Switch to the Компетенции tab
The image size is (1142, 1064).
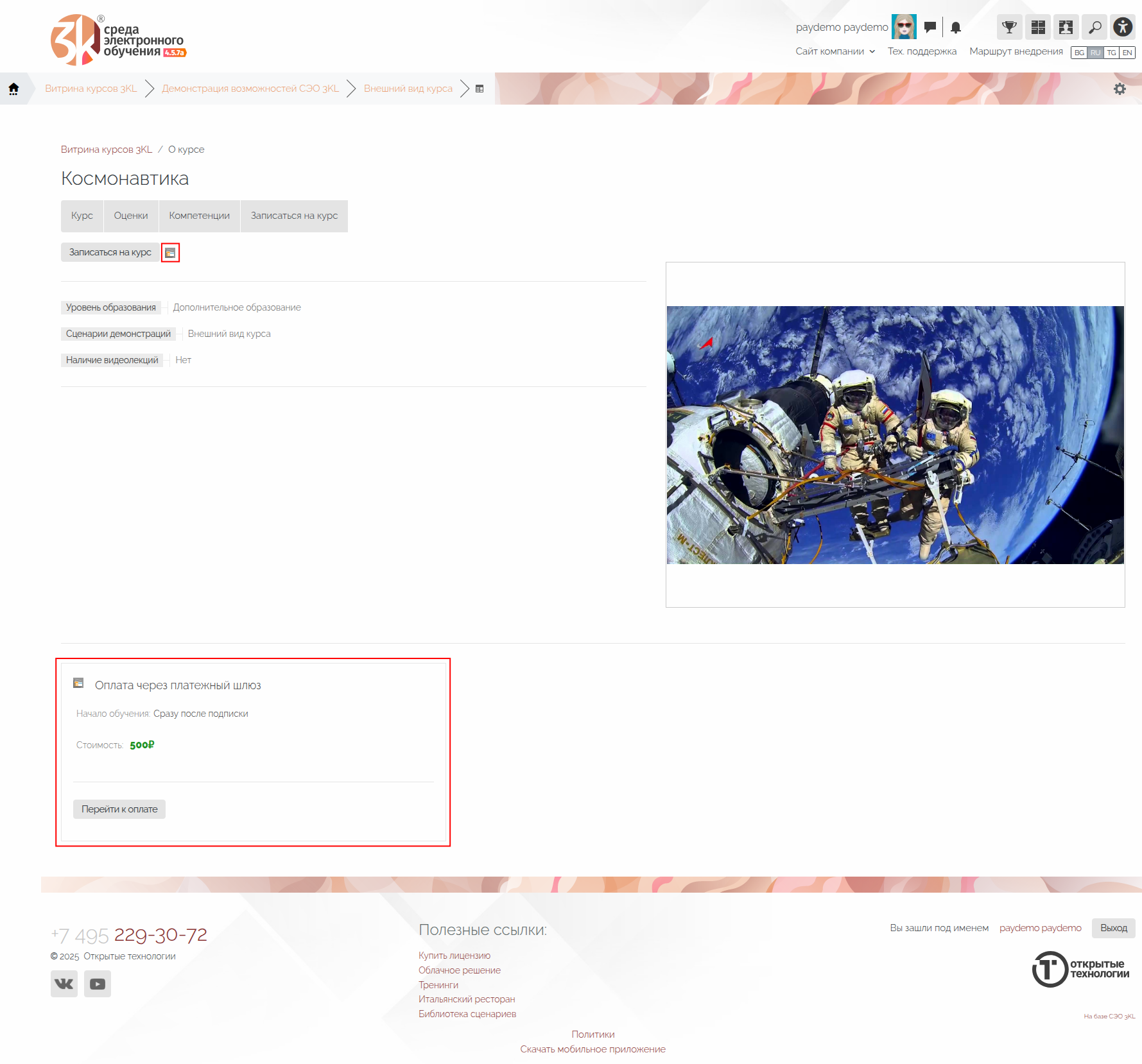click(199, 216)
